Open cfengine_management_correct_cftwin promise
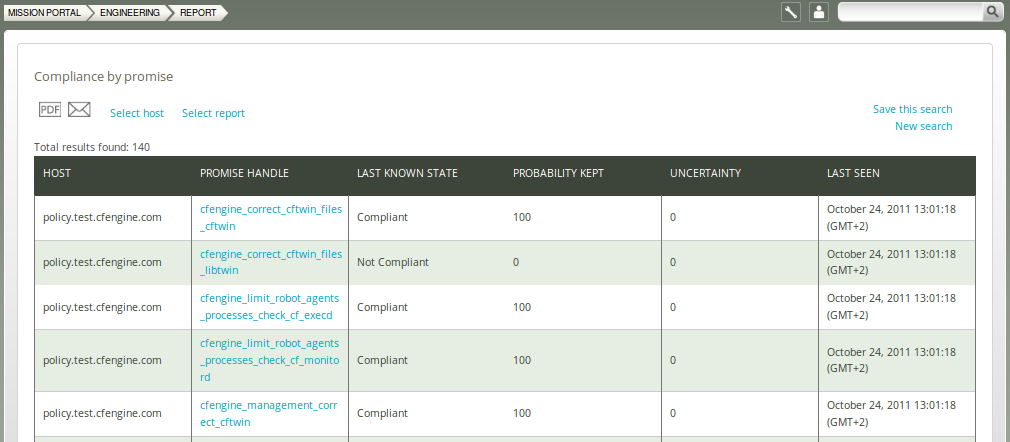 point(269,414)
